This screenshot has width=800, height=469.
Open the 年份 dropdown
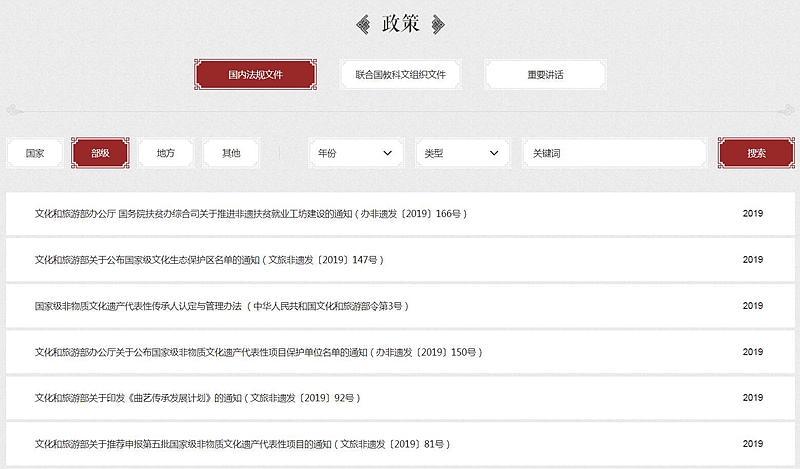(x=356, y=153)
